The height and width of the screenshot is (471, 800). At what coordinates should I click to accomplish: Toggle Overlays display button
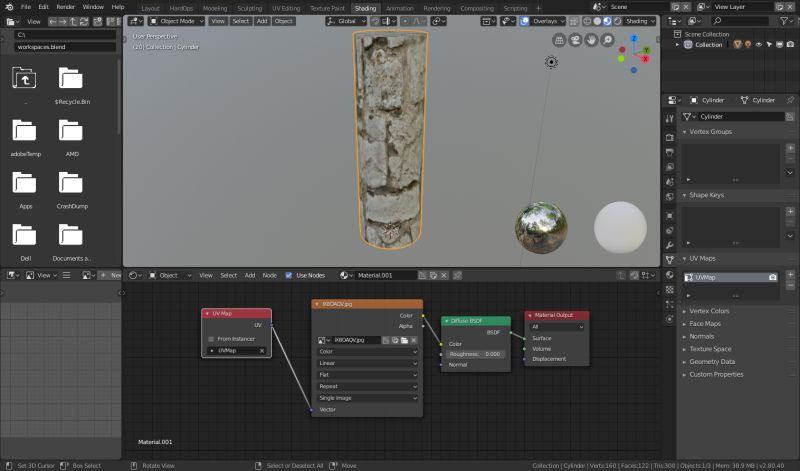point(524,21)
